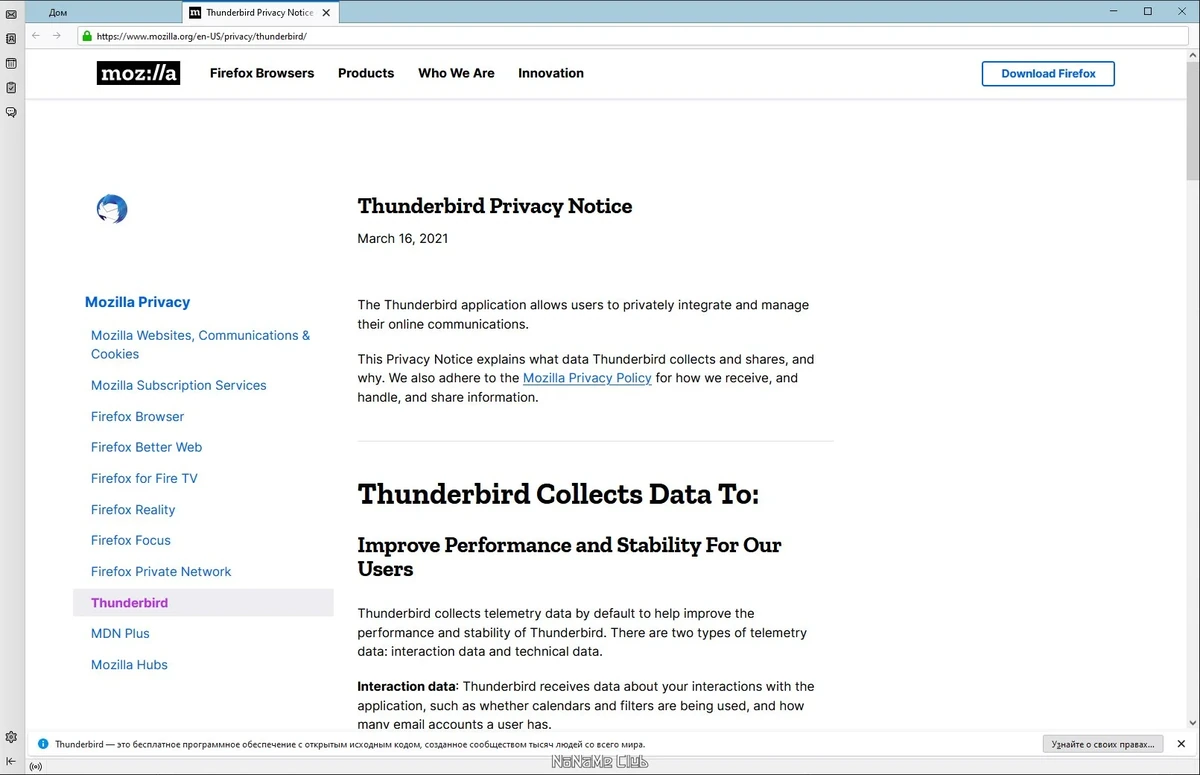The height and width of the screenshot is (775, 1200).
Task: Open the Calendar sidebar icon
Action: pyautogui.click(x=11, y=63)
